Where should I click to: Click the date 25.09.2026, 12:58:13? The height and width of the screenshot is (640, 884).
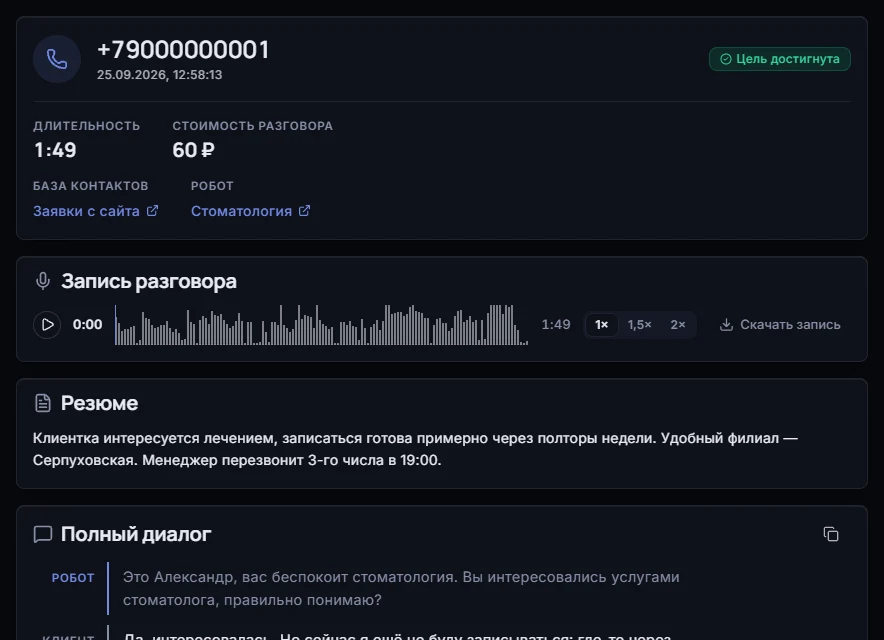point(160,74)
